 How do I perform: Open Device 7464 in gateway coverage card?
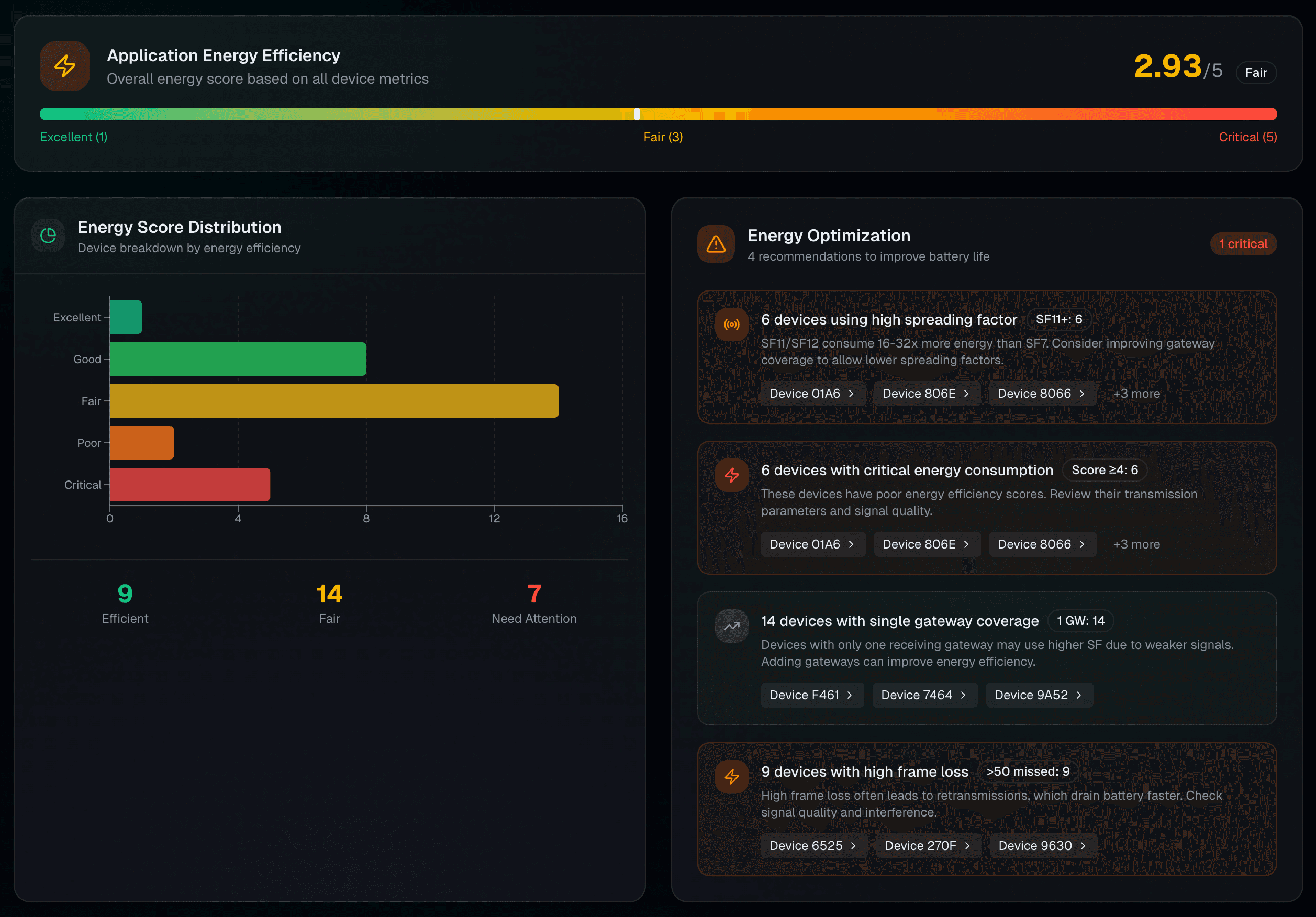click(x=924, y=695)
